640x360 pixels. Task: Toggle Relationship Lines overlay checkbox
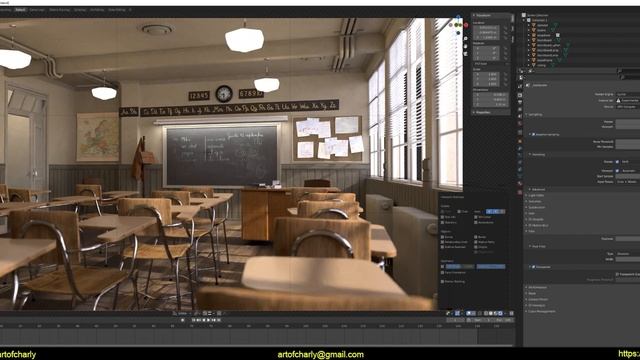[x=442, y=242]
